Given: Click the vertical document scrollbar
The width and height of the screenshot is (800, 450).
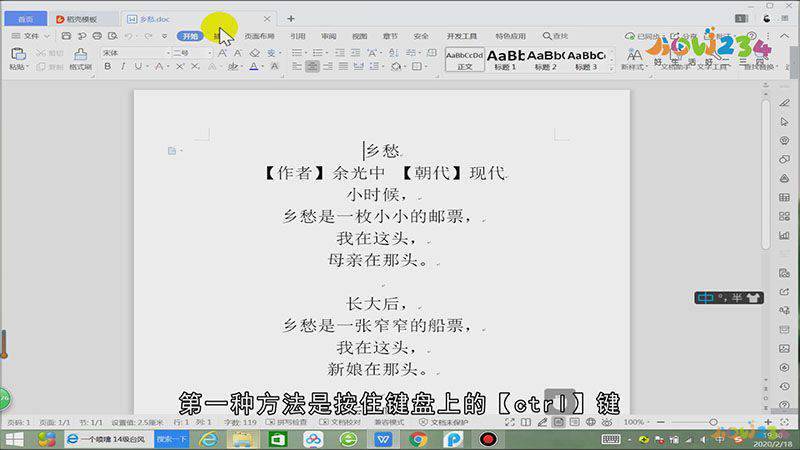Looking at the screenshot, I should (x=766, y=173).
